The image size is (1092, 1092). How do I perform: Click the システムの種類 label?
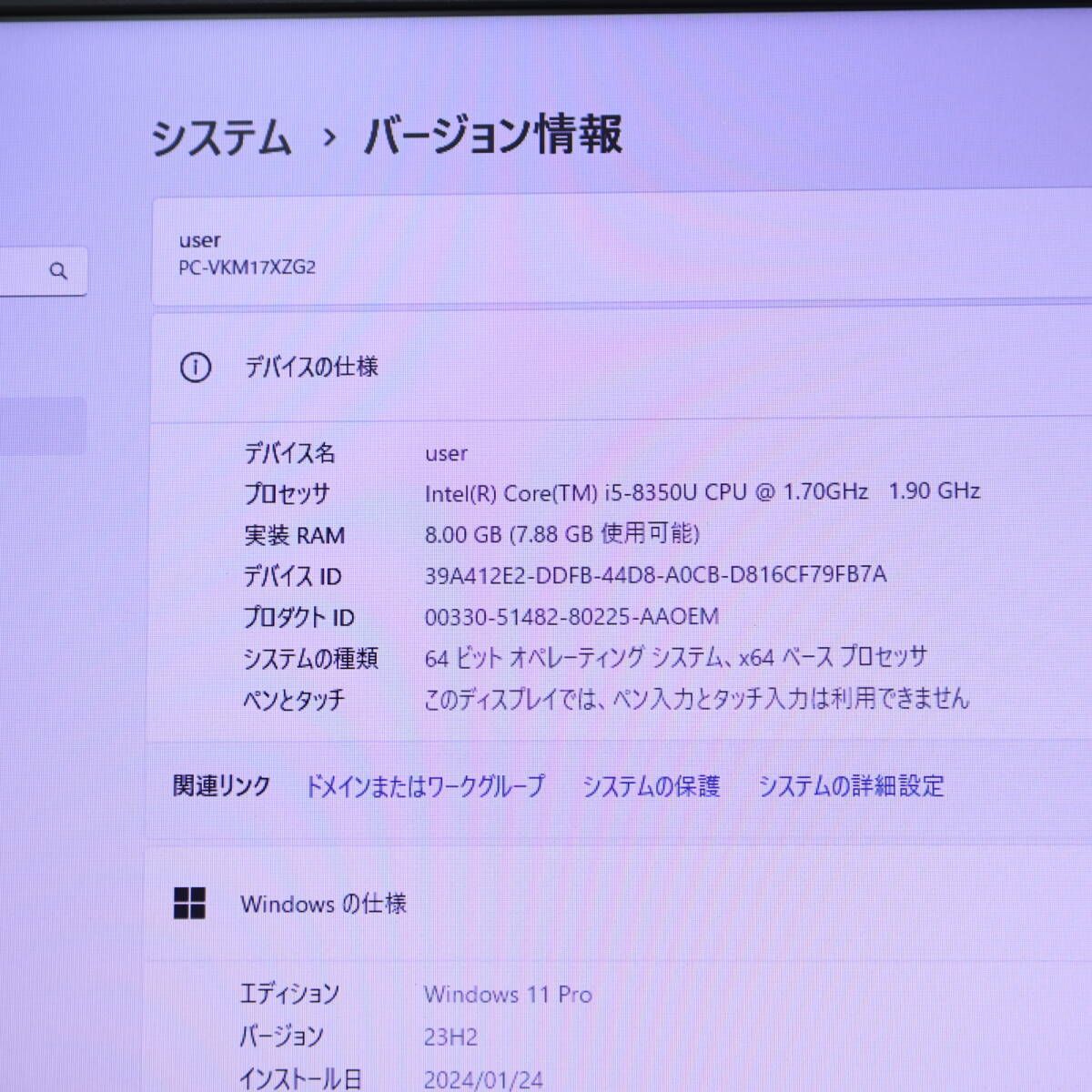(310, 658)
